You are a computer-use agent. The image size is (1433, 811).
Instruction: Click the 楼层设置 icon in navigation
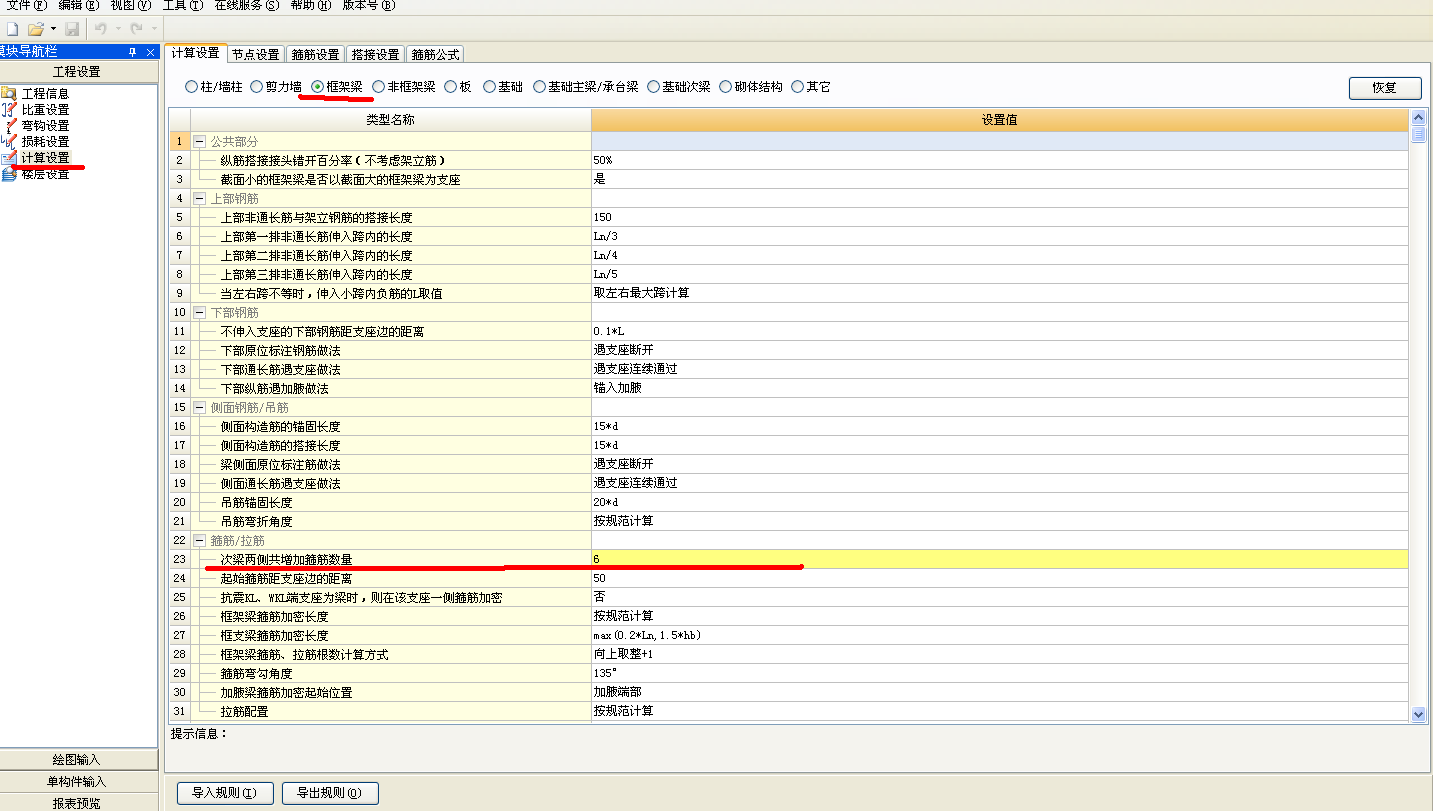(x=10, y=173)
